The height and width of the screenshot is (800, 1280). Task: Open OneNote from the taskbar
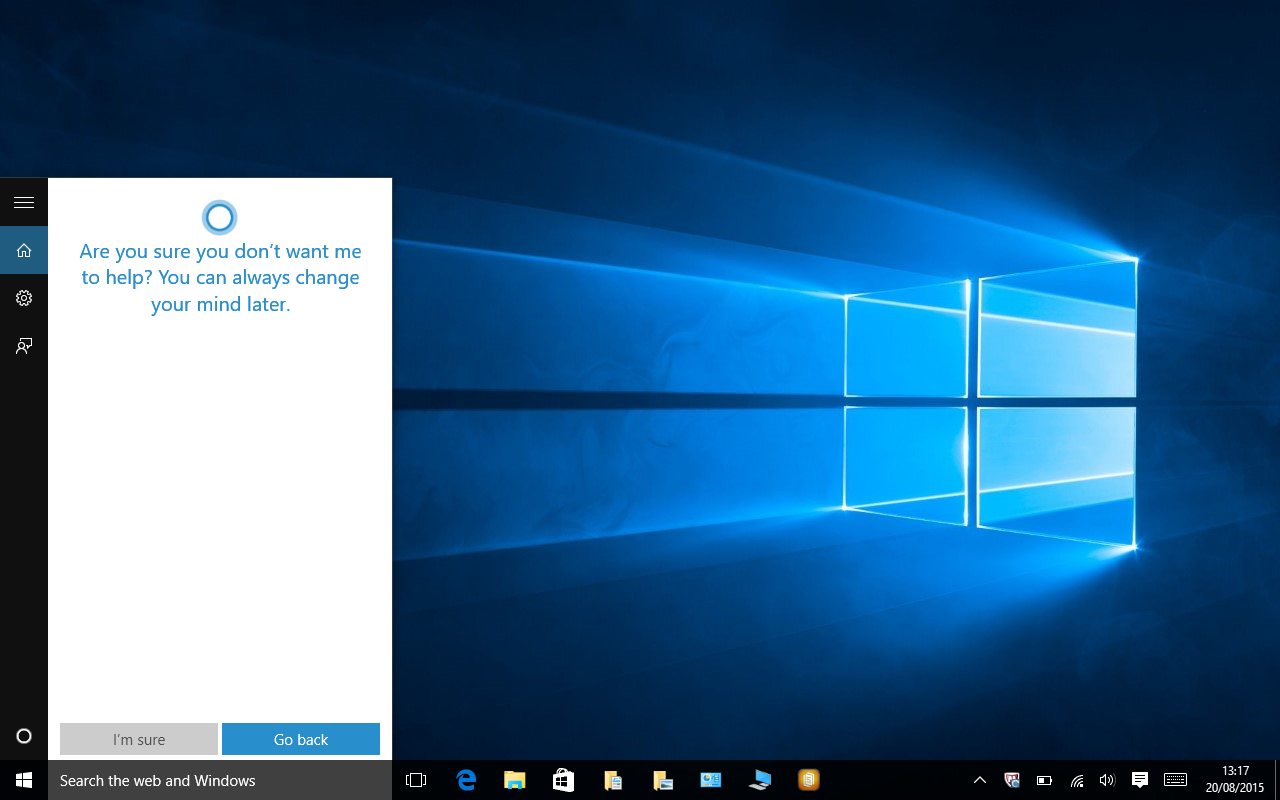808,780
